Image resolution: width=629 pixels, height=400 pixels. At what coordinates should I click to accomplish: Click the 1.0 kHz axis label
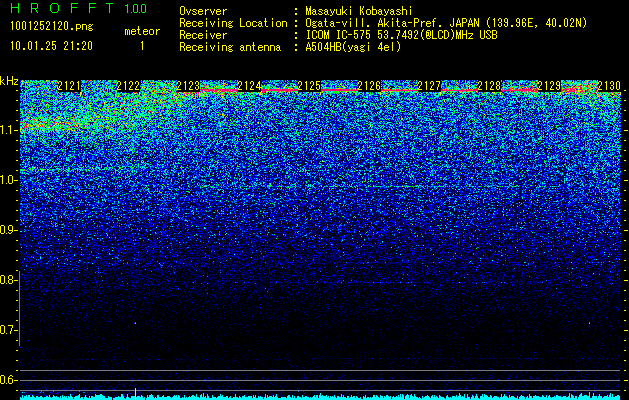tap(8, 180)
